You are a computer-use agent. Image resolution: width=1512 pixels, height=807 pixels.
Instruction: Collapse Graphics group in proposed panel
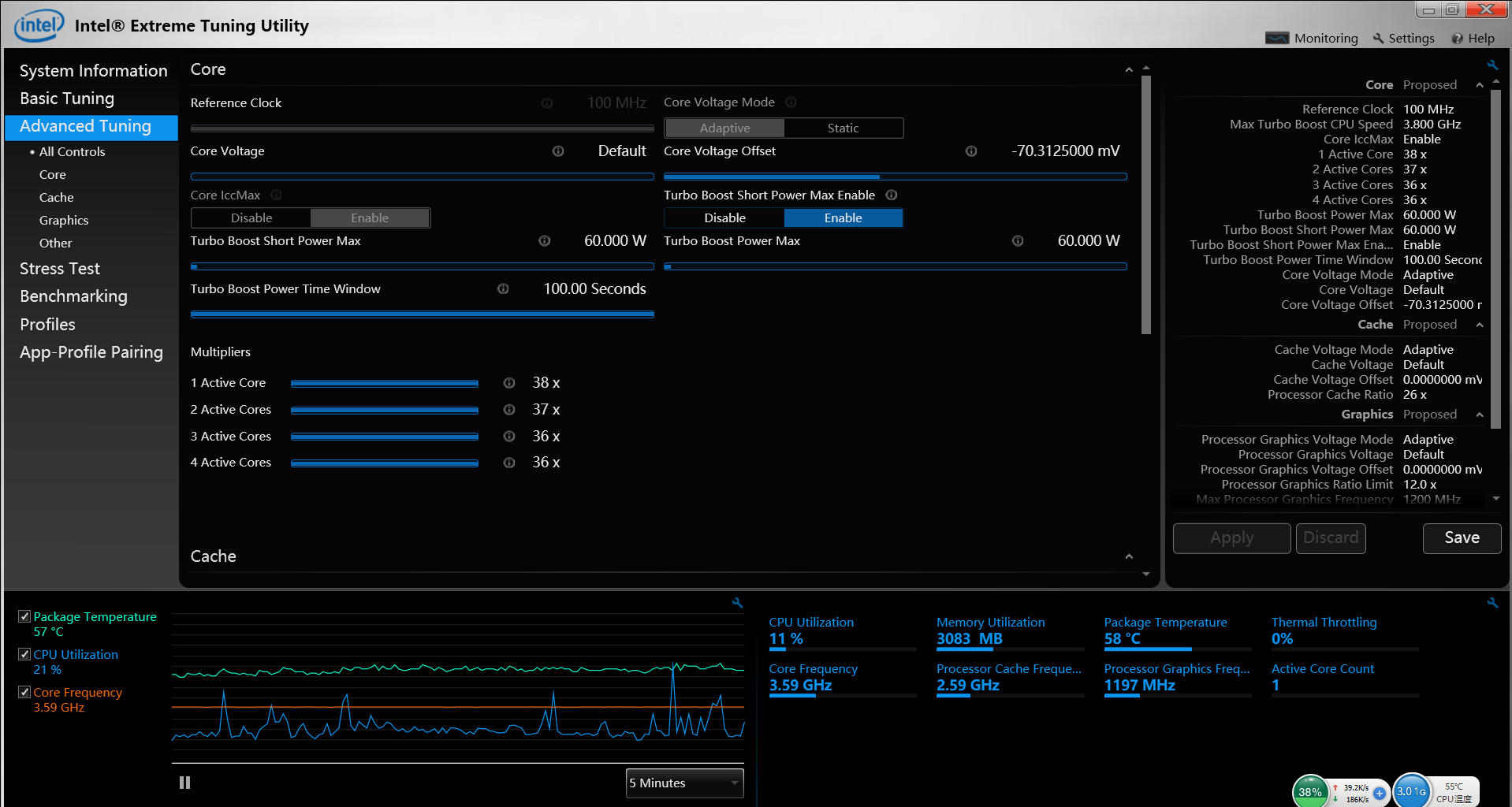pyautogui.click(x=1479, y=415)
